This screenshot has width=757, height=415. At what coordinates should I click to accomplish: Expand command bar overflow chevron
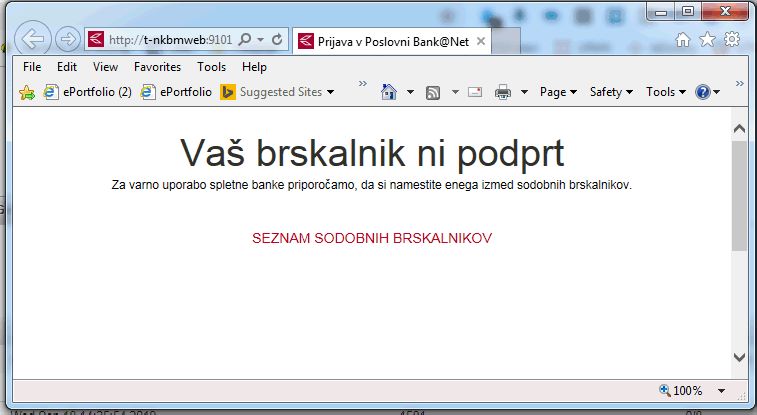[x=740, y=83]
